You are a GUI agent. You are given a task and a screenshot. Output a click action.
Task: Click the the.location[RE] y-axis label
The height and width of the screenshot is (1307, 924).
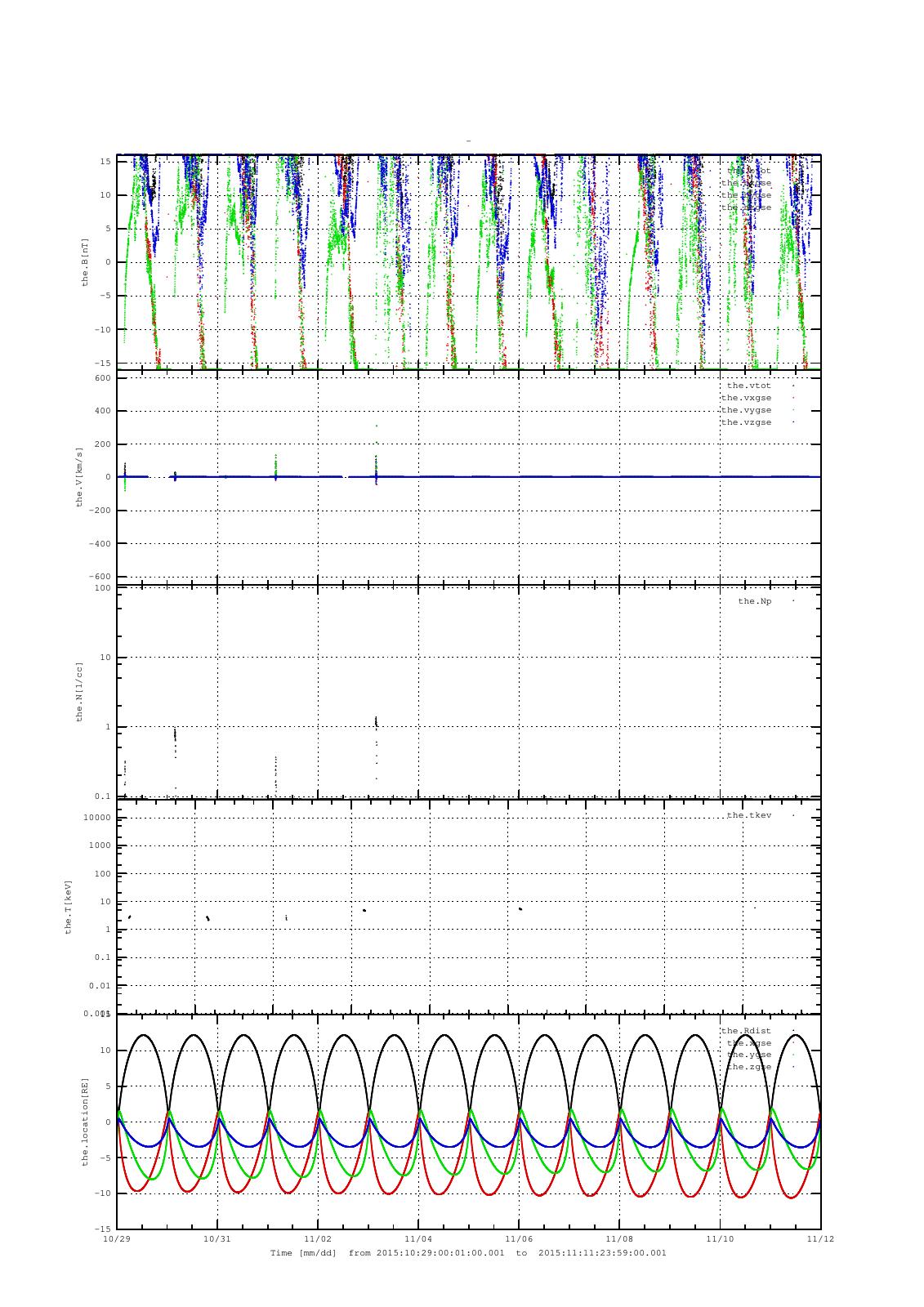tap(84, 1121)
